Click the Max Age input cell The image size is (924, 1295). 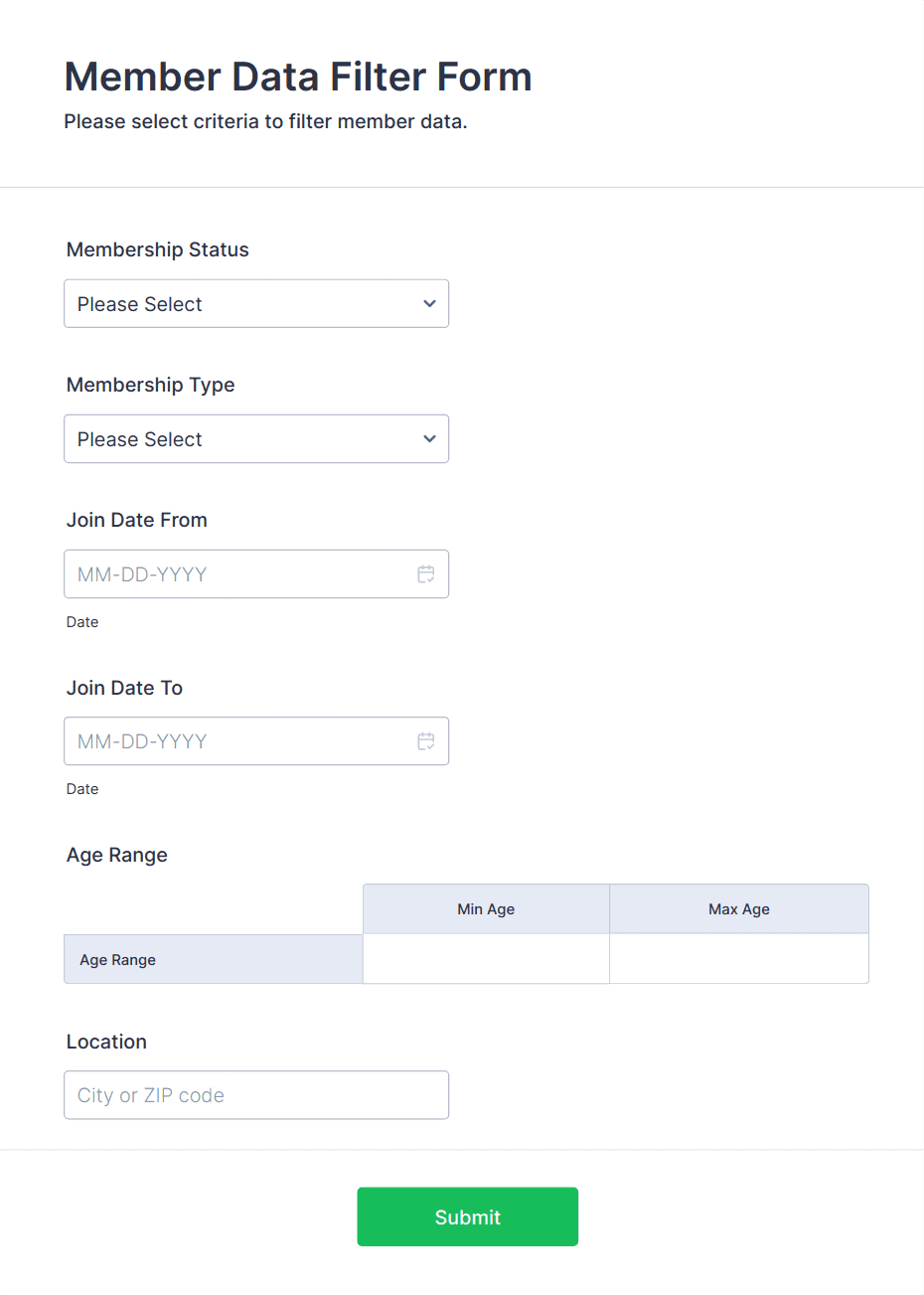[x=739, y=958]
